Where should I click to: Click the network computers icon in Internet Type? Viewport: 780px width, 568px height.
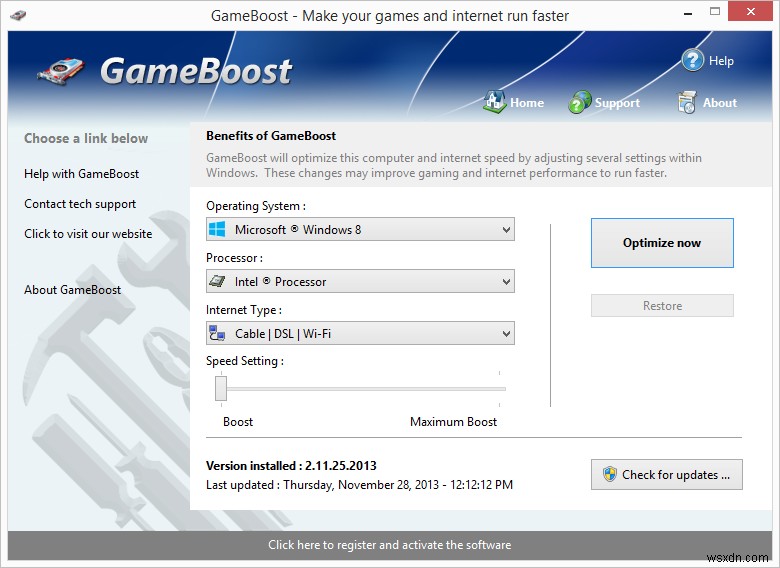(217, 333)
